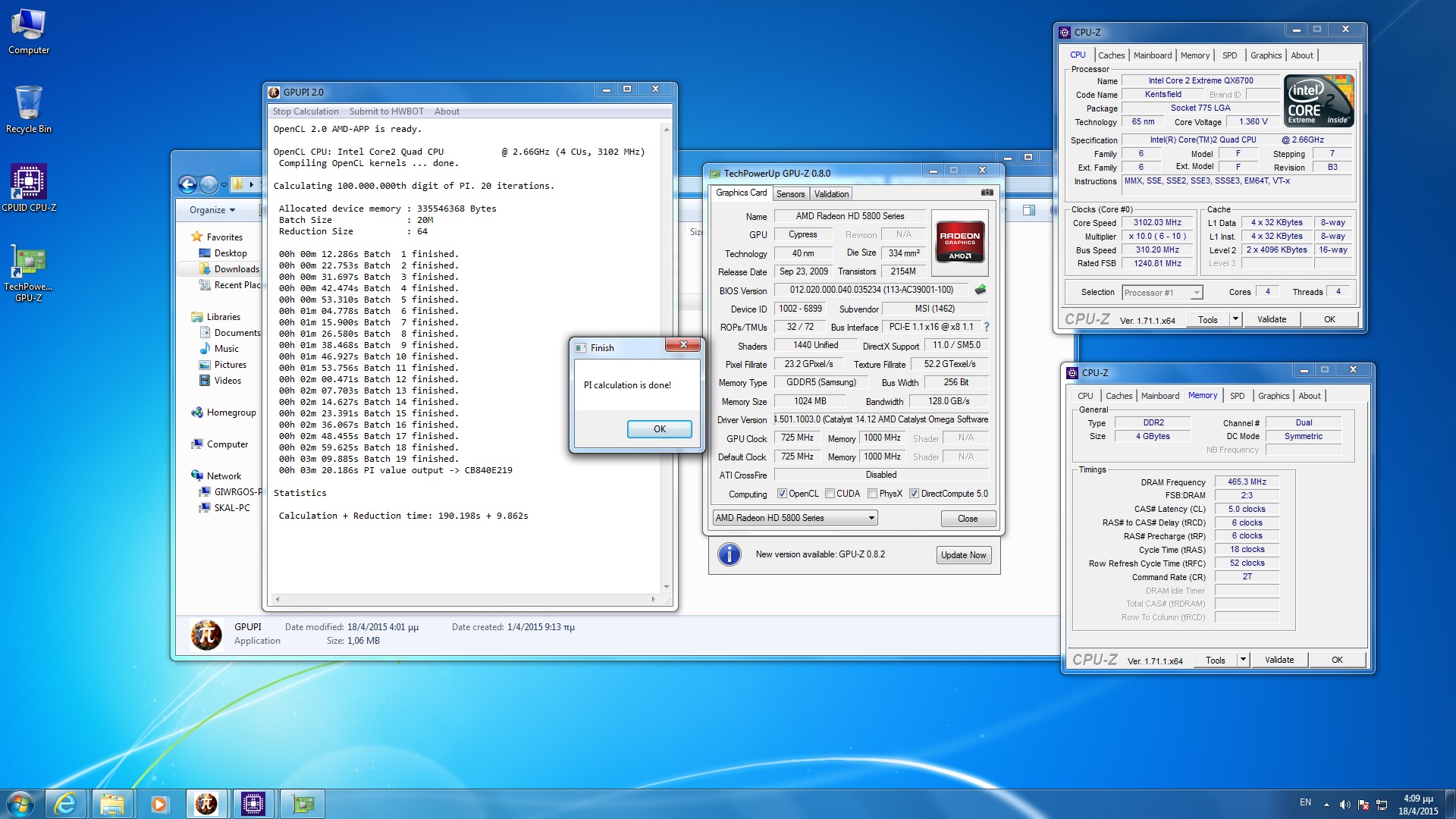Open the Tools dropdown arrow in lower CPU-Z
The height and width of the screenshot is (819, 1456).
coord(1243,660)
